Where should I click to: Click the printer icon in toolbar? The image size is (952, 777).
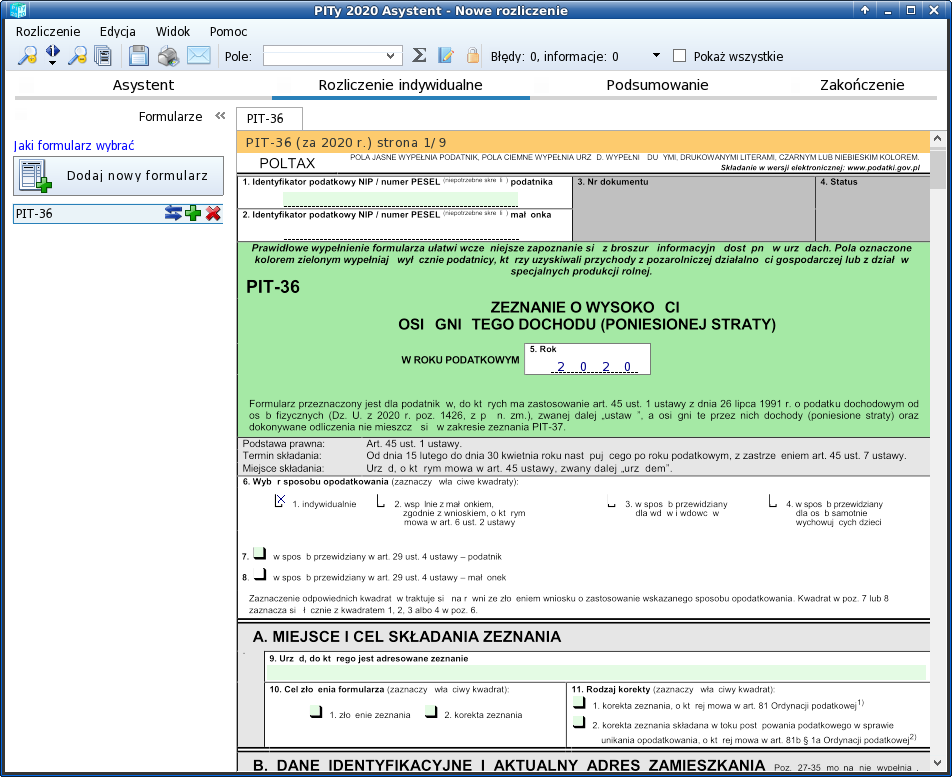[168, 56]
